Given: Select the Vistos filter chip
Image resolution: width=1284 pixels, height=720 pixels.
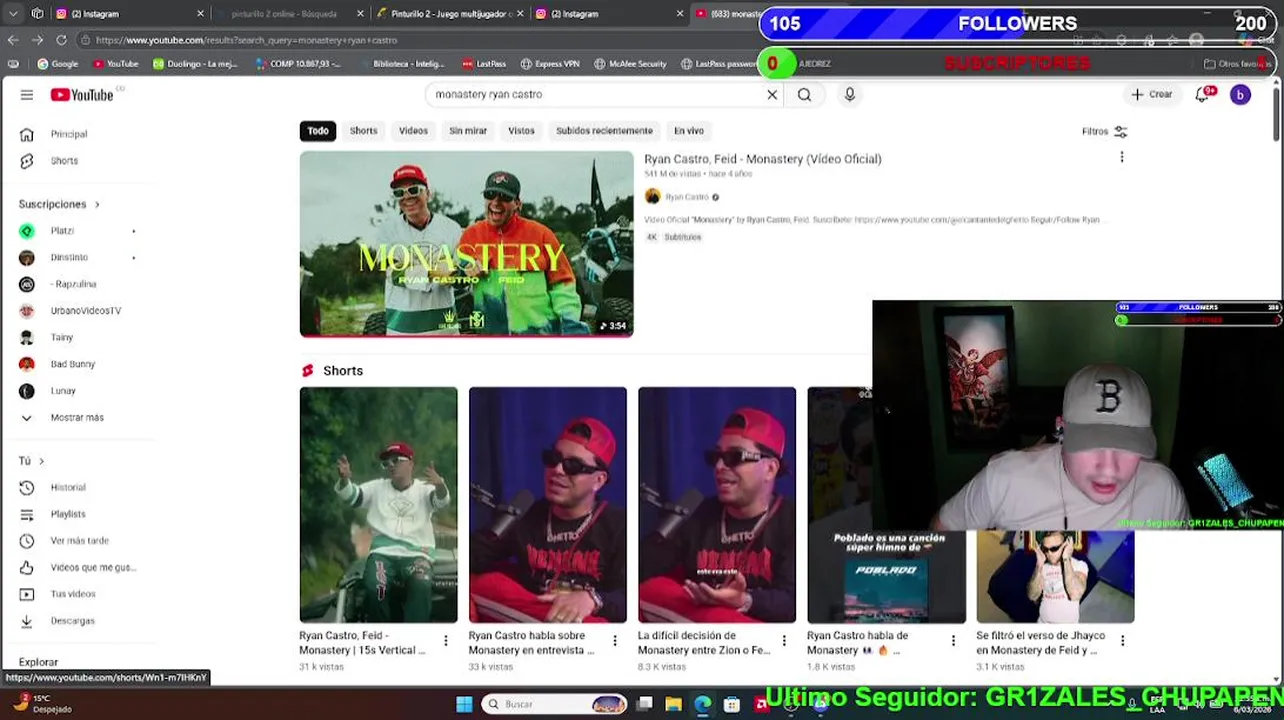Looking at the screenshot, I should click(x=521, y=131).
